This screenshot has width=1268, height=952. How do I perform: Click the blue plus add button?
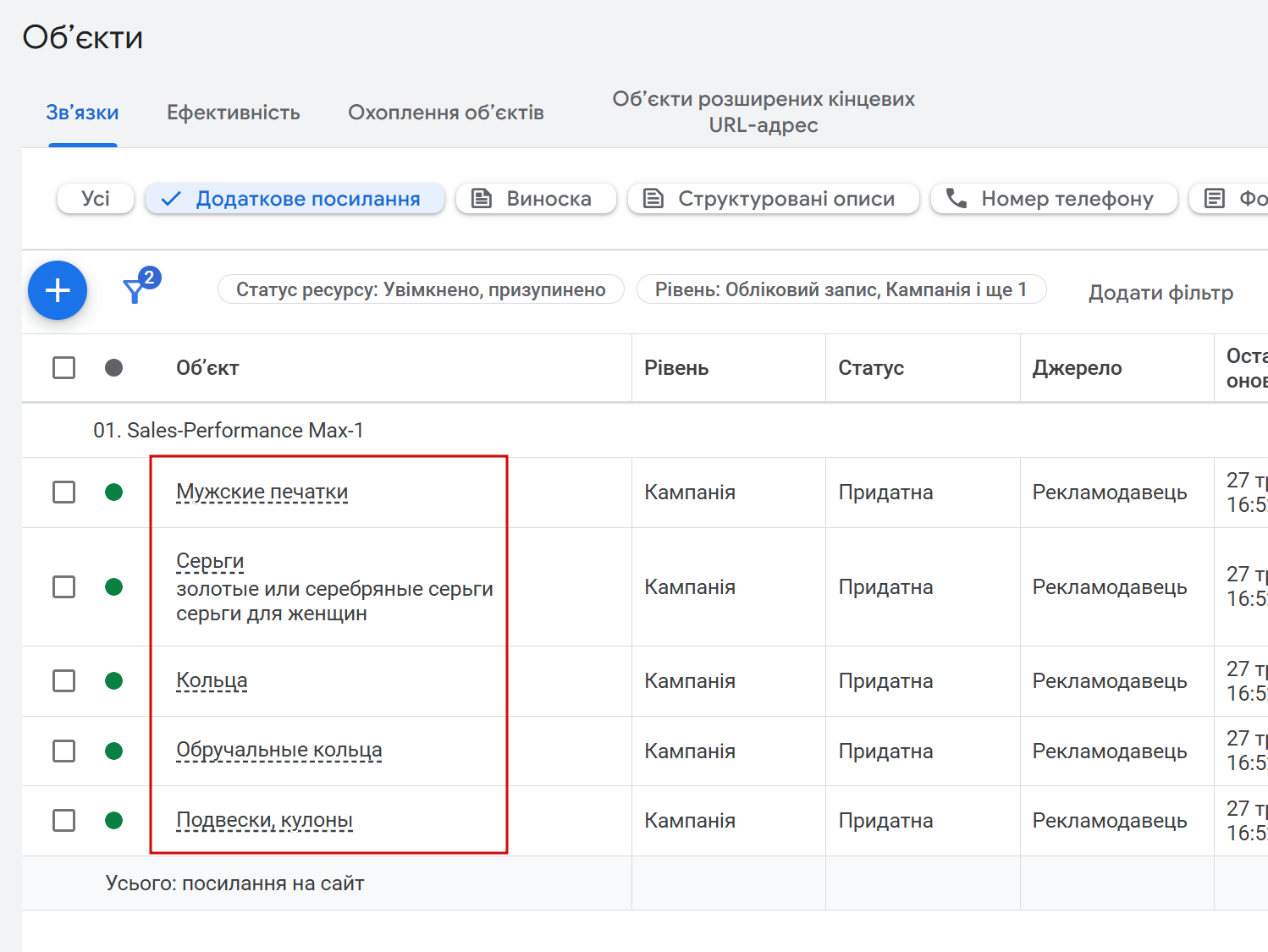pyautogui.click(x=58, y=290)
